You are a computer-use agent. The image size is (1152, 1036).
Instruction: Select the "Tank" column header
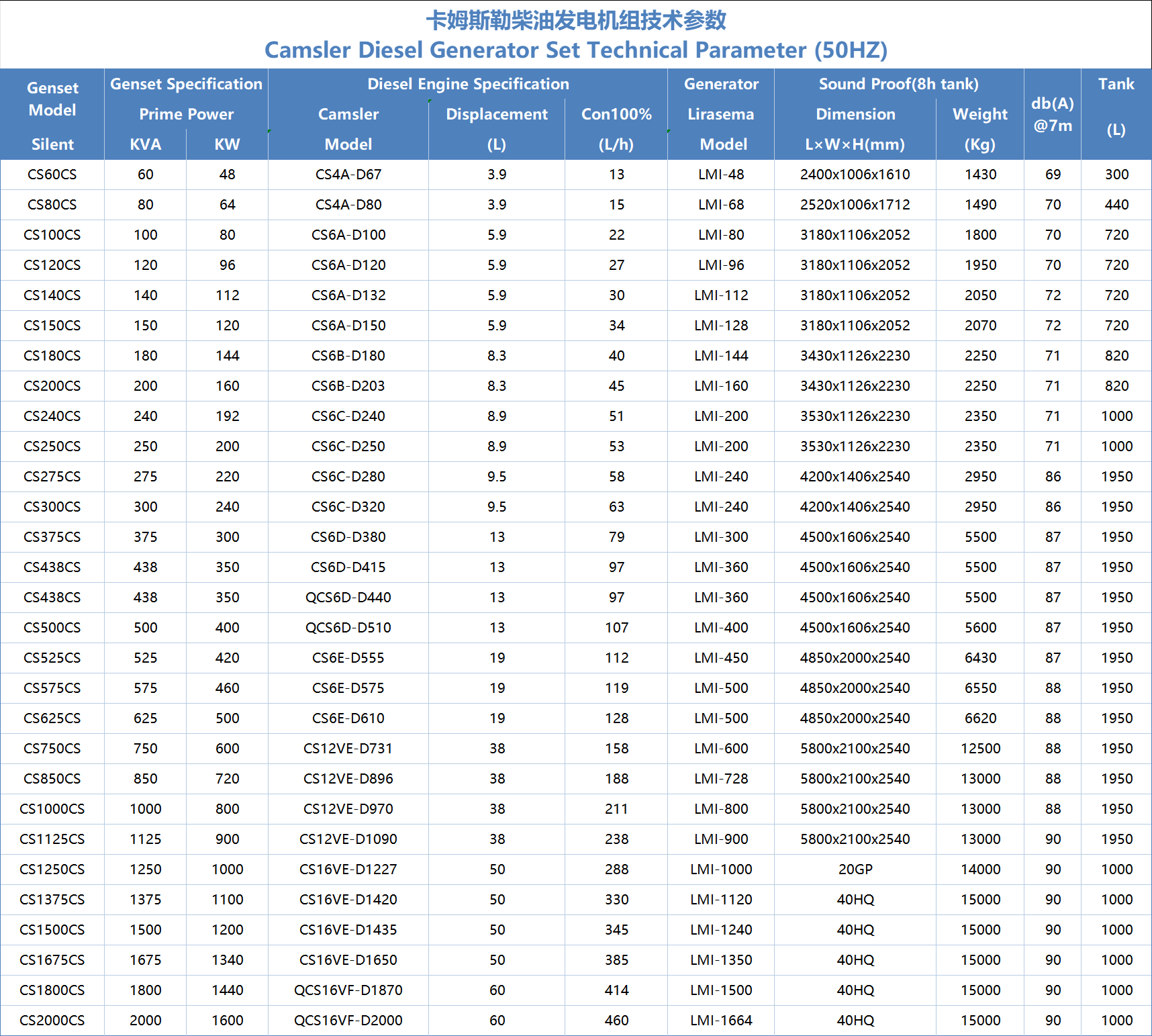click(x=1116, y=84)
